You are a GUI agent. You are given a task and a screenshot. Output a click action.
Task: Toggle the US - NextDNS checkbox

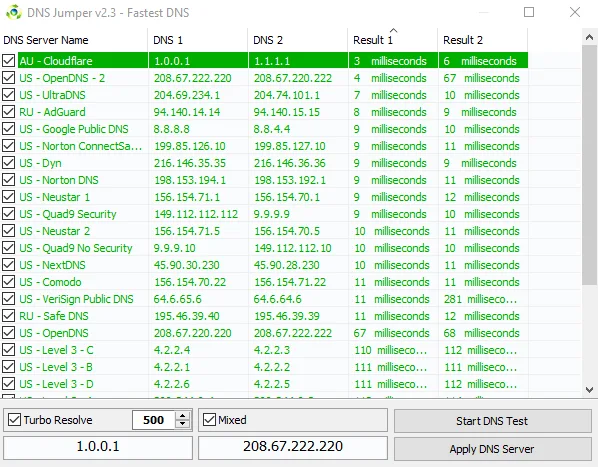[8, 265]
